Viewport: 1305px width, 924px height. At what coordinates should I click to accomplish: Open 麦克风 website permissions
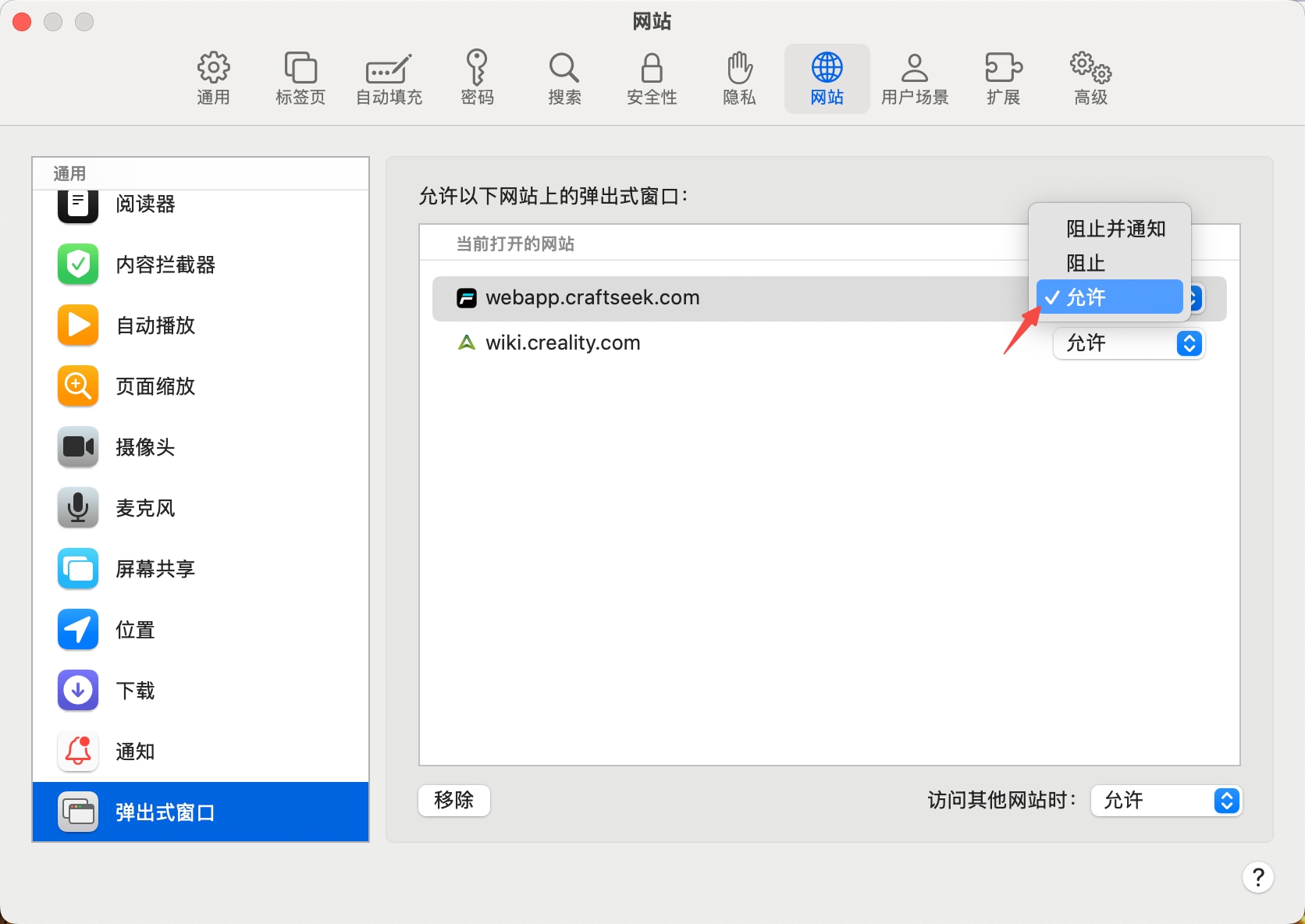(144, 507)
